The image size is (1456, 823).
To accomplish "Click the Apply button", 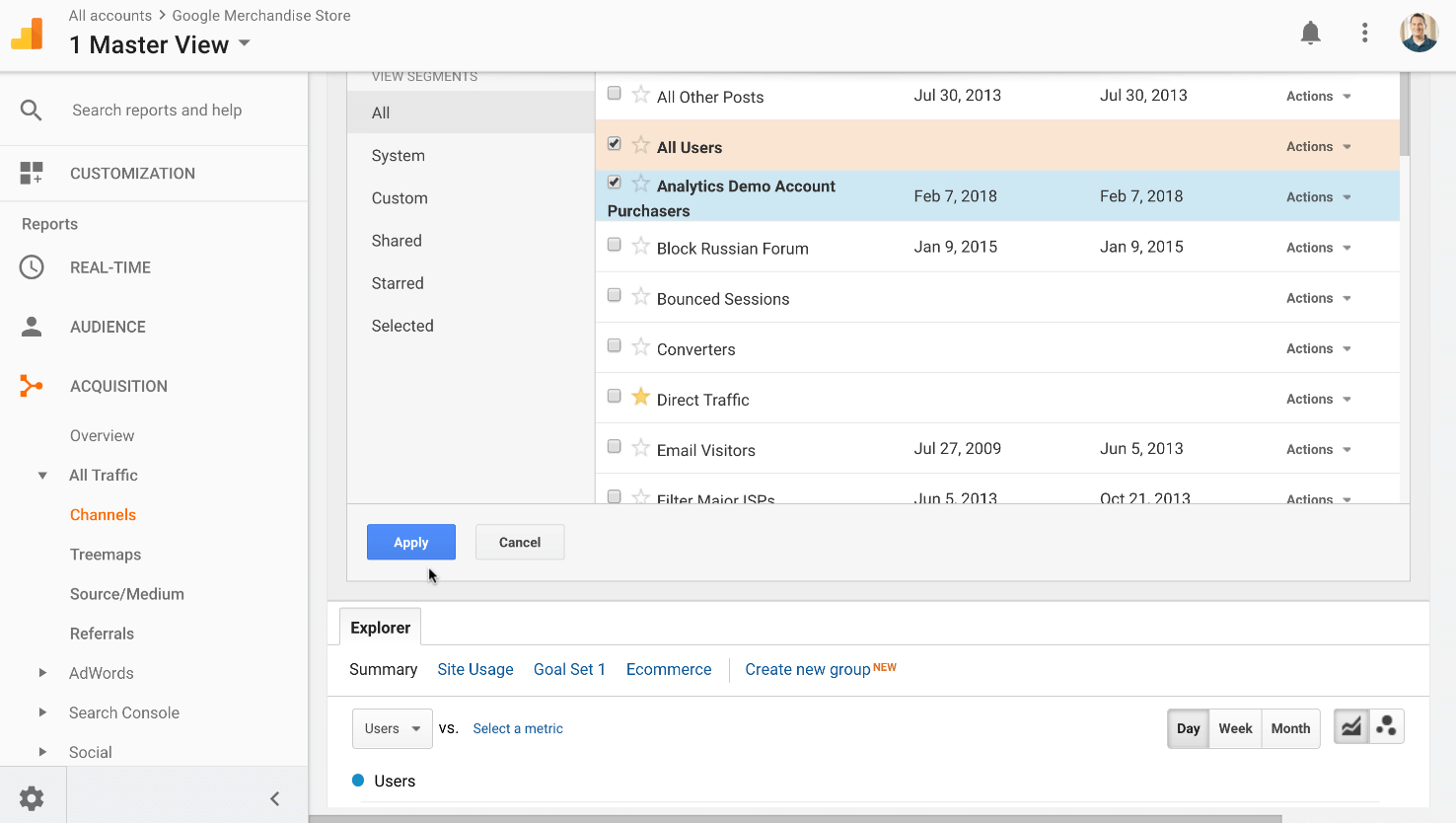I will (411, 542).
